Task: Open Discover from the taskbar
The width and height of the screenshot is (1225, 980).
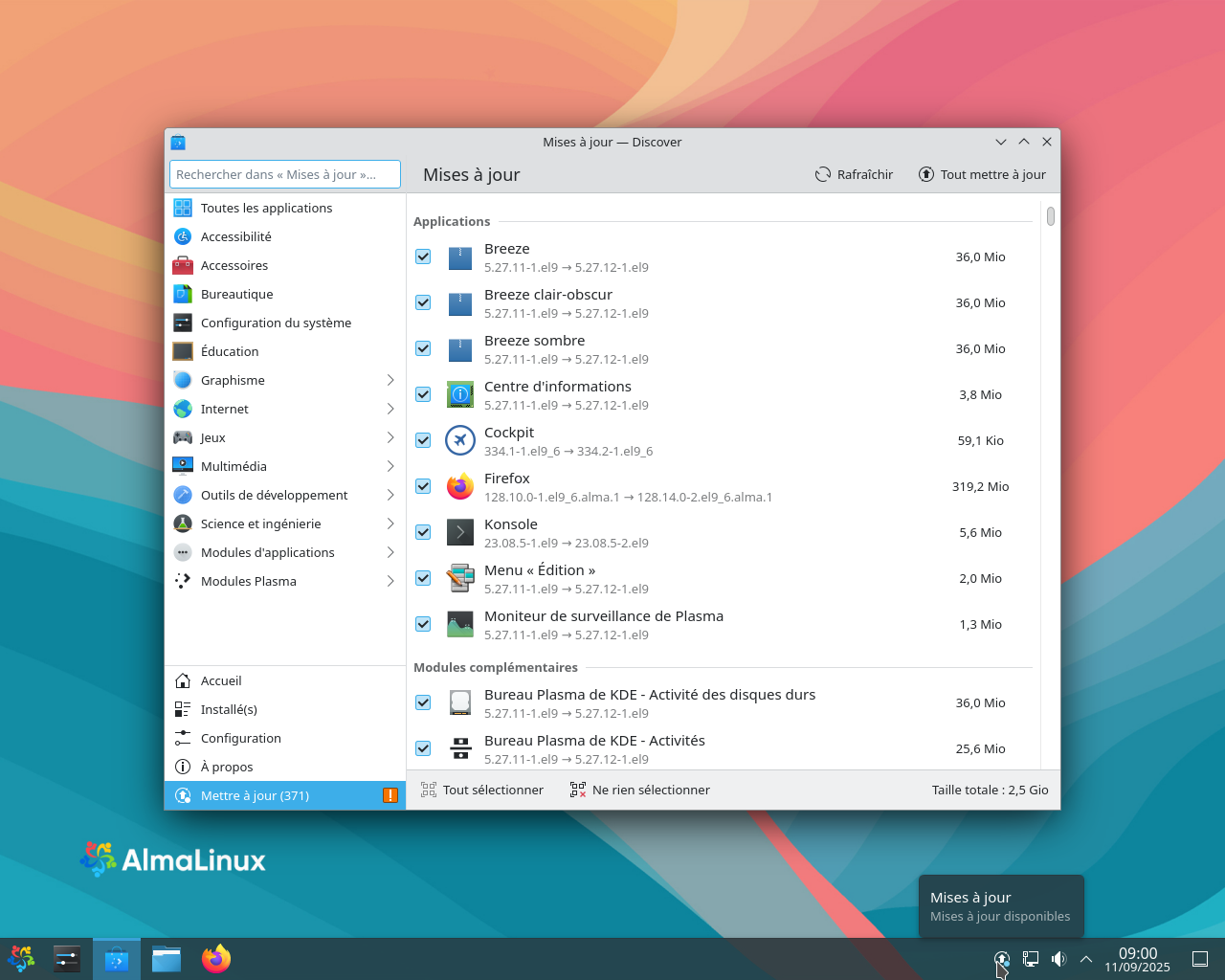Action: [x=117, y=959]
